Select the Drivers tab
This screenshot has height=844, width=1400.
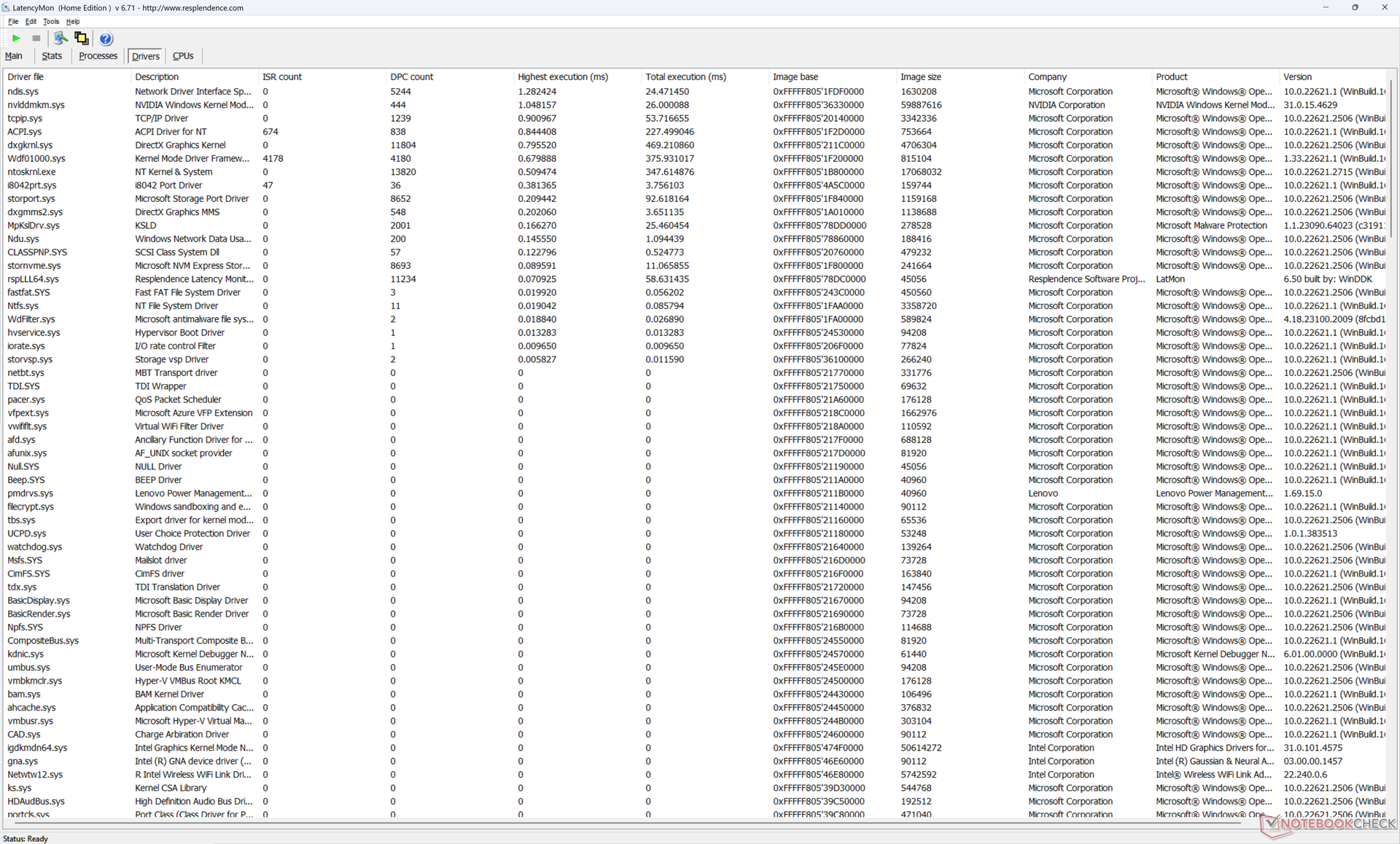click(146, 56)
